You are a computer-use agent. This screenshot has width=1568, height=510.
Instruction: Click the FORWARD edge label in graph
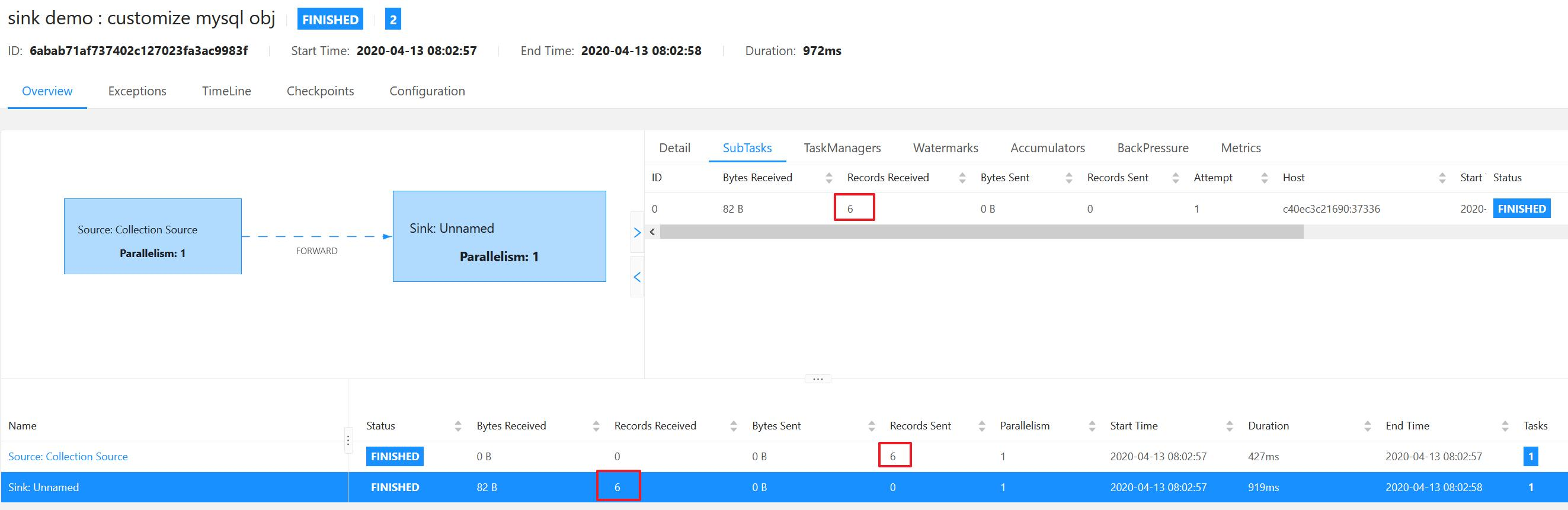(316, 251)
